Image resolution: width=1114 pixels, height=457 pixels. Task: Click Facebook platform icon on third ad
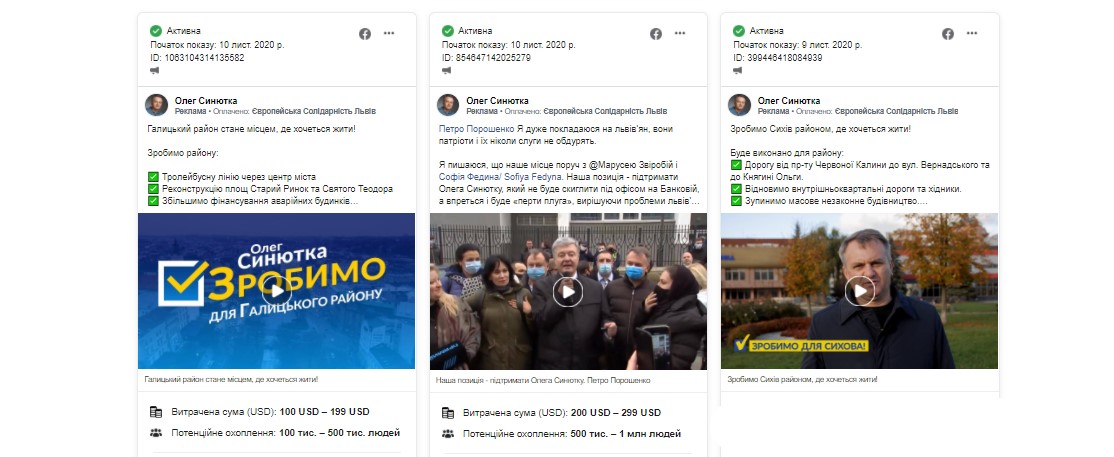click(948, 33)
